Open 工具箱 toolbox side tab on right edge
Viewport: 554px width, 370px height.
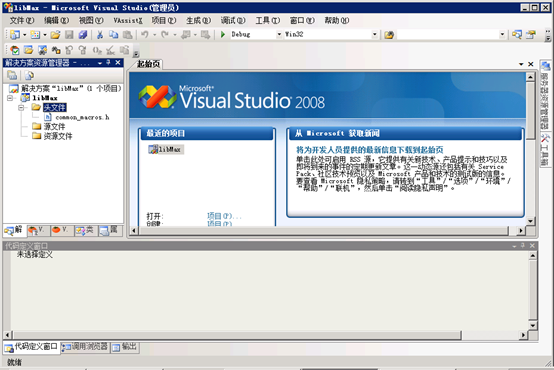546,150
